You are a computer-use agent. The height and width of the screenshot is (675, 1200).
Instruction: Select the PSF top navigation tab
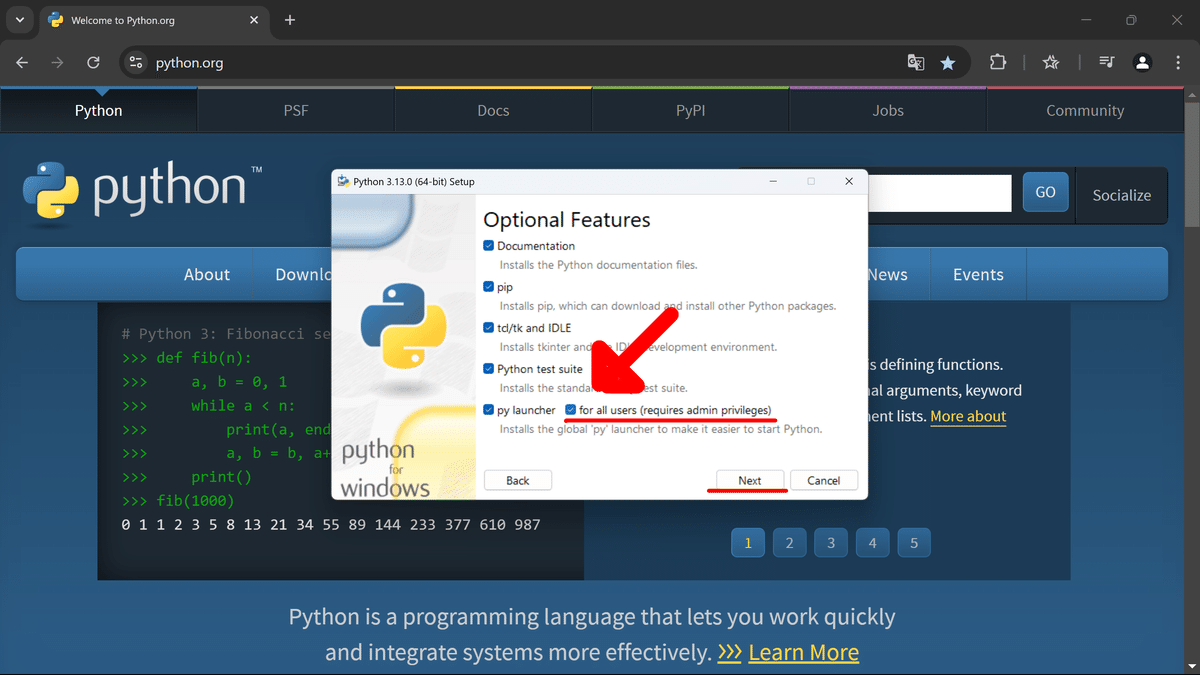coord(296,110)
